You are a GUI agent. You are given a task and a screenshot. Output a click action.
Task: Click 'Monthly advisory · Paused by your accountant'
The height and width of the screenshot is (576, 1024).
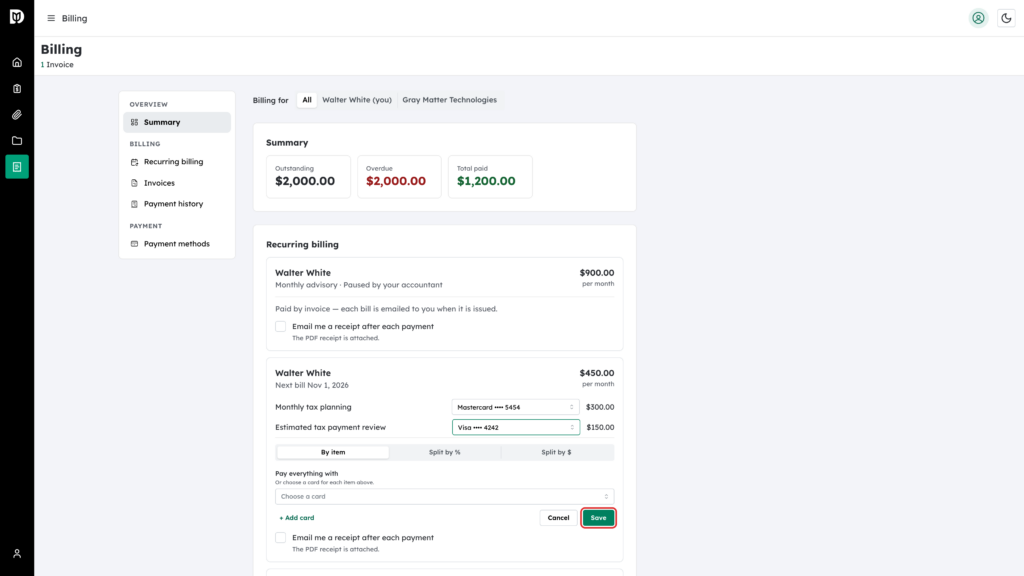(359, 285)
